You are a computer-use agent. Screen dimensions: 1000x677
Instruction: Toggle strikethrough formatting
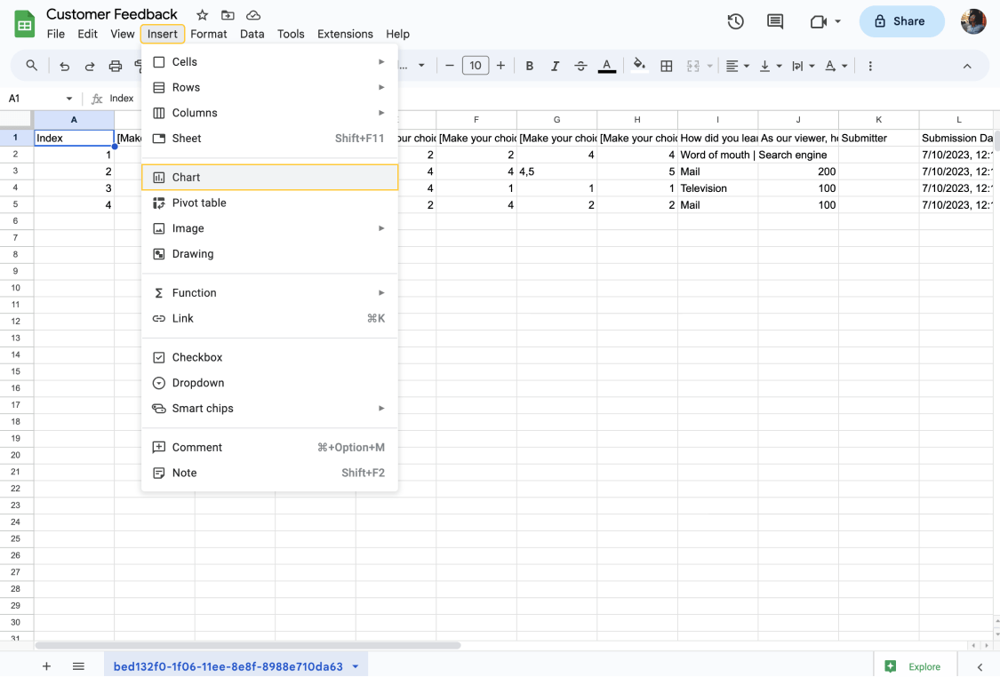click(580, 66)
